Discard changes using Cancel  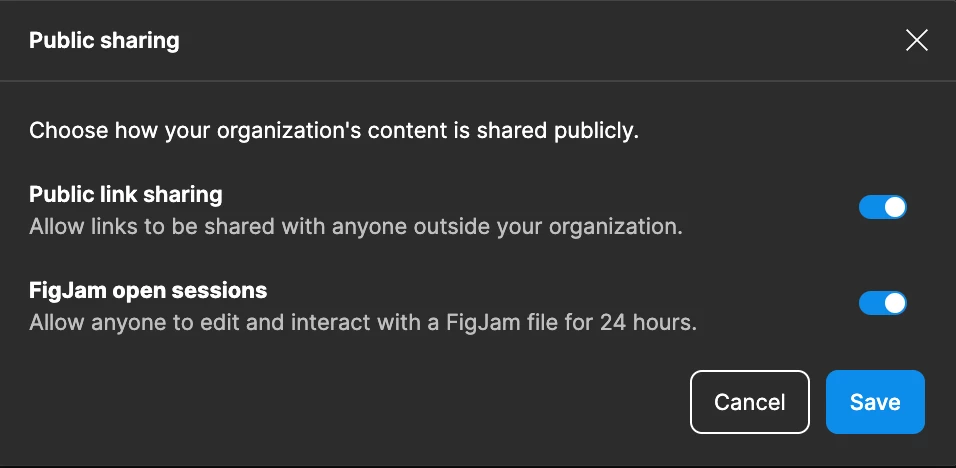[x=749, y=402]
